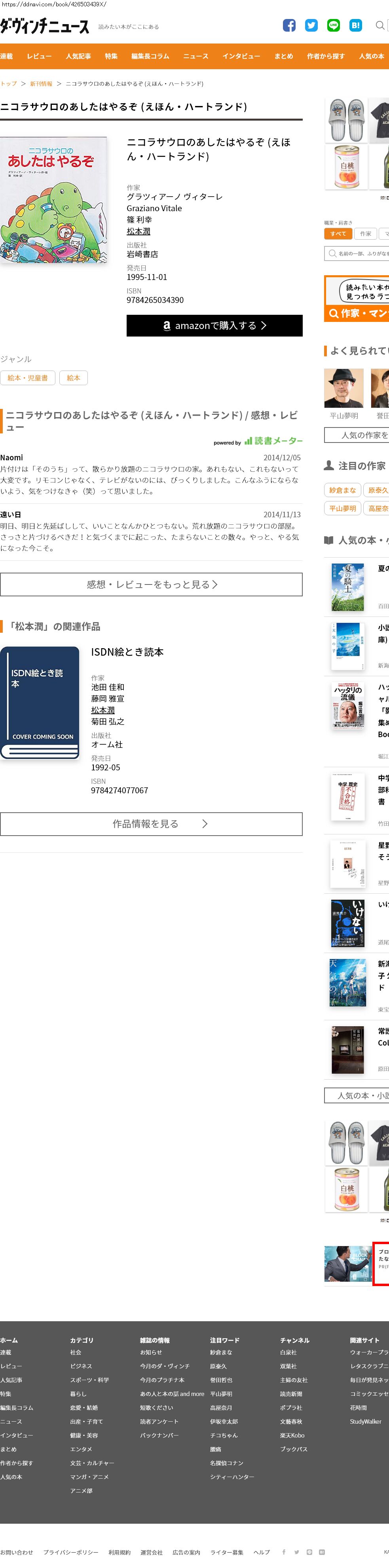Screen dimensions: 389x1568
Task: Select the 作家 filter tab
Action: [365, 234]
